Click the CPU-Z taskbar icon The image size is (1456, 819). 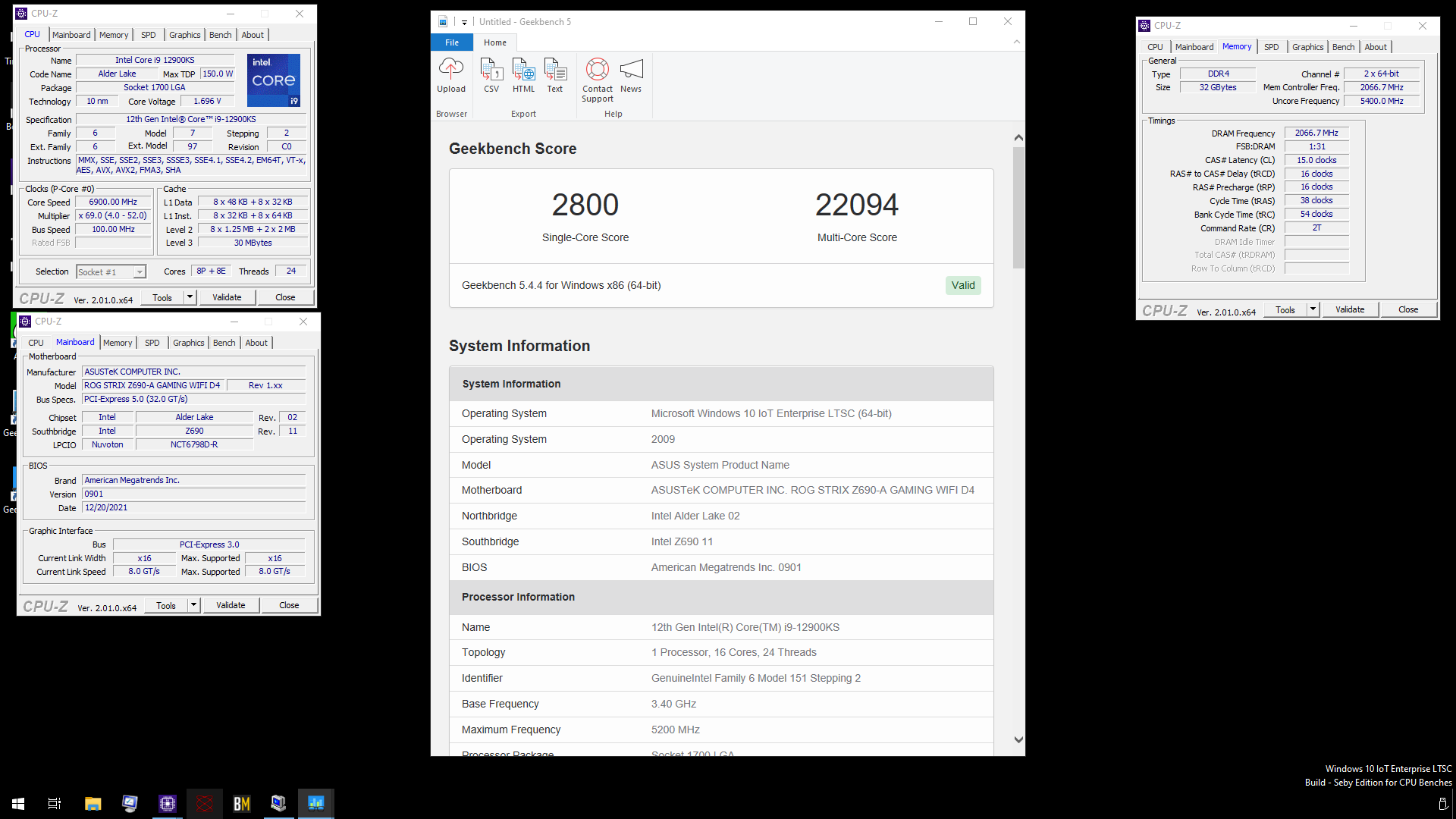pyautogui.click(x=168, y=803)
